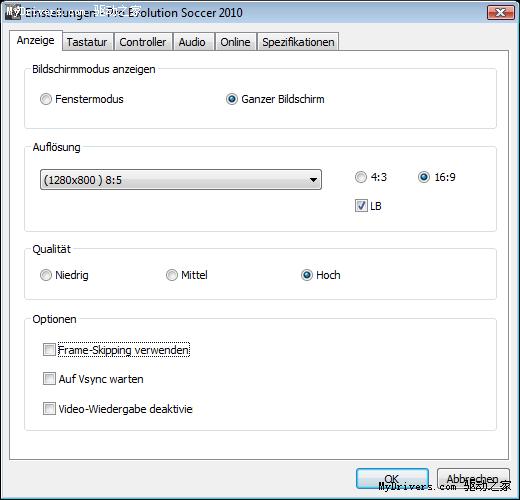Confirm settings with the OK button
Image resolution: width=520 pixels, height=500 pixels.
point(392,479)
